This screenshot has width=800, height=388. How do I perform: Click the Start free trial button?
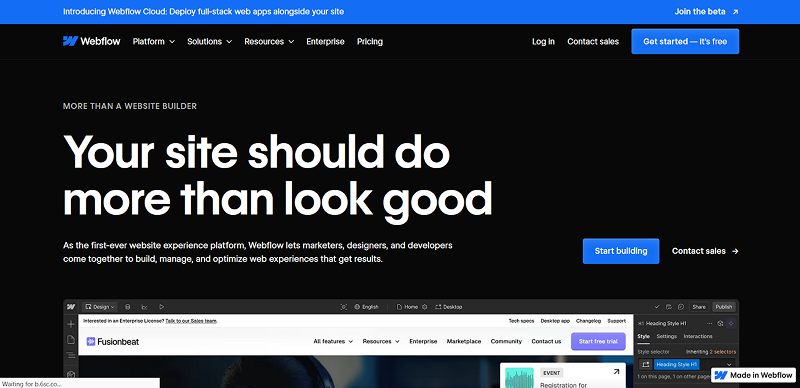(x=598, y=342)
